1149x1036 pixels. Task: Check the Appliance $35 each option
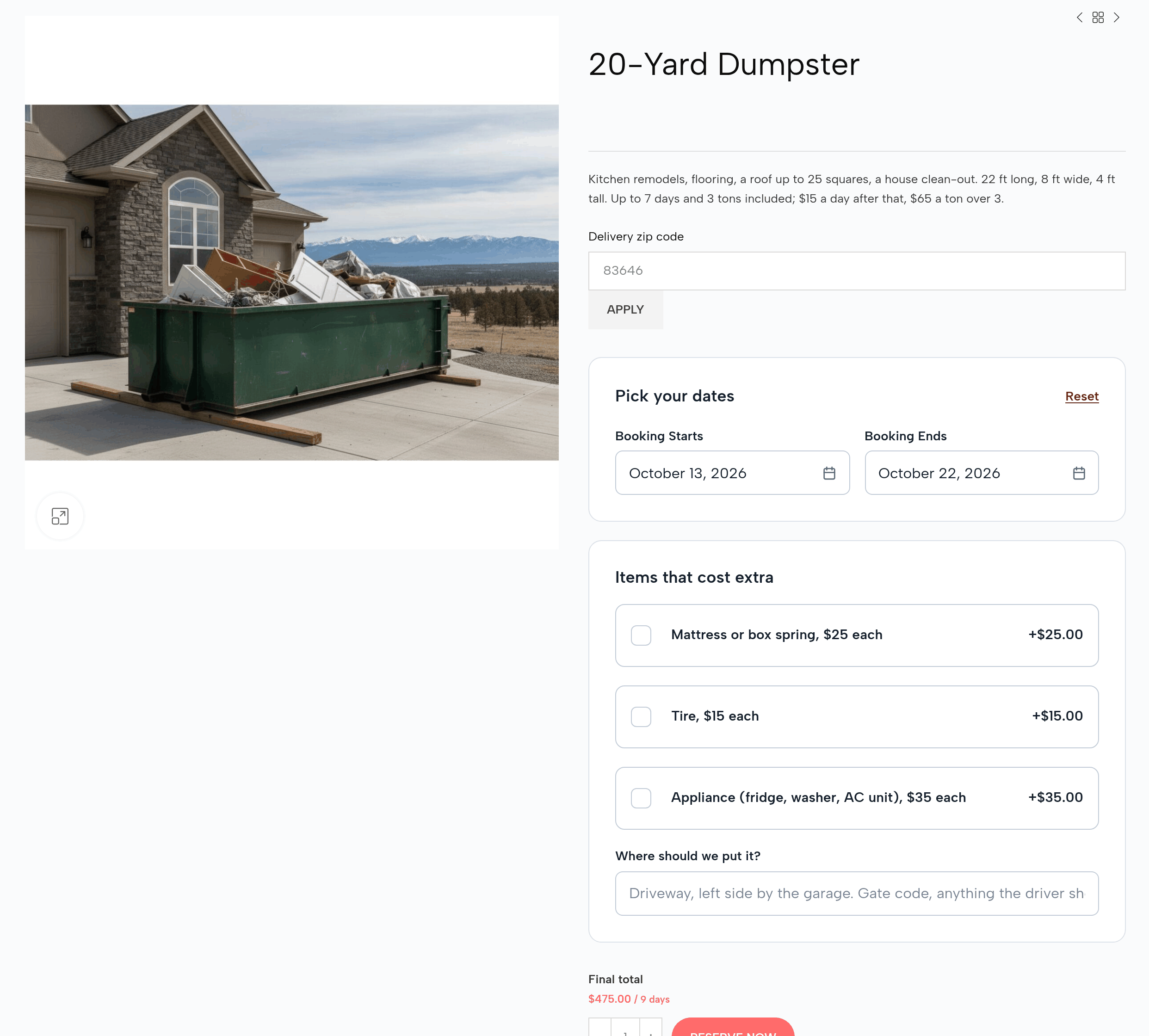point(641,798)
